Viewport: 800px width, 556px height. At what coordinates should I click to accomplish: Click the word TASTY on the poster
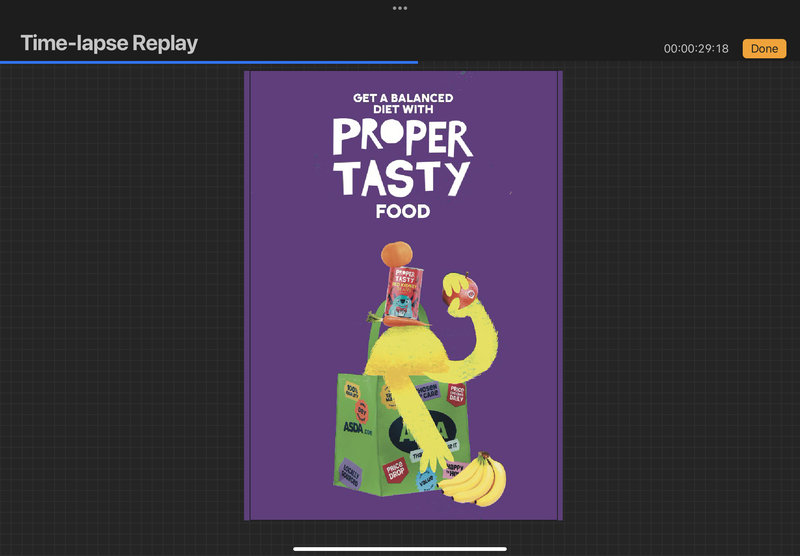click(402, 179)
